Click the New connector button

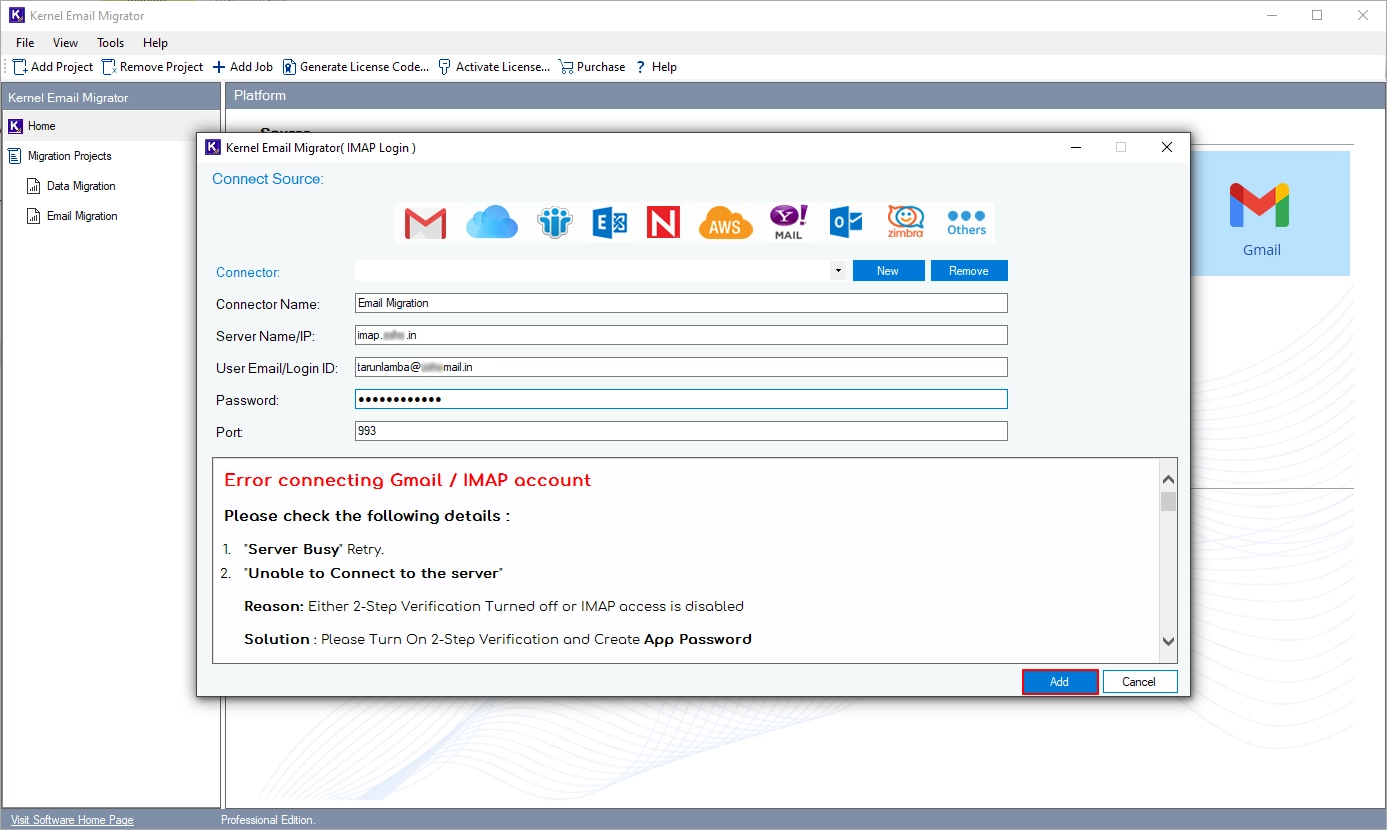pos(888,271)
